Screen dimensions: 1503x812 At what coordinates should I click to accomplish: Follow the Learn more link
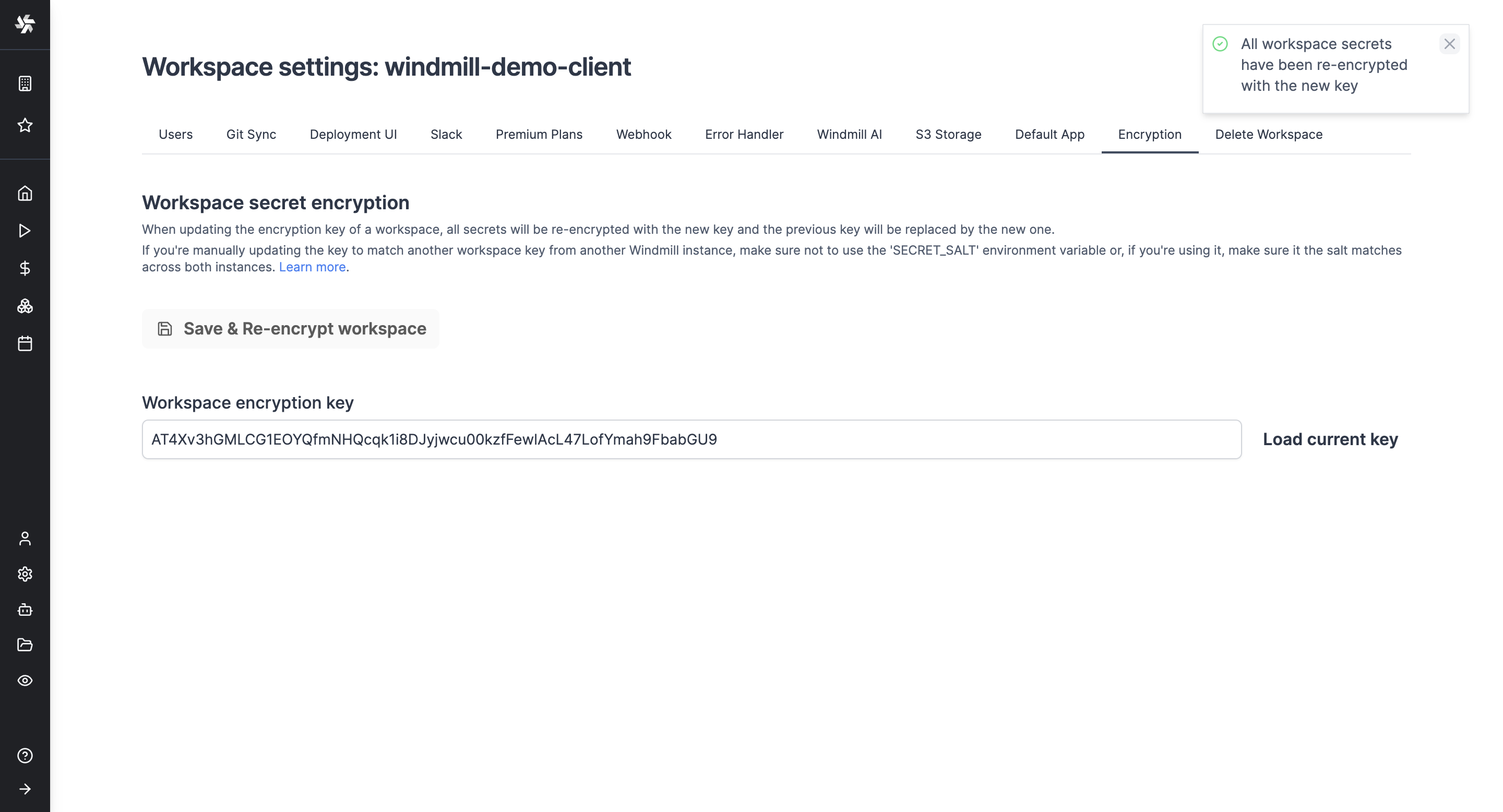point(312,267)
